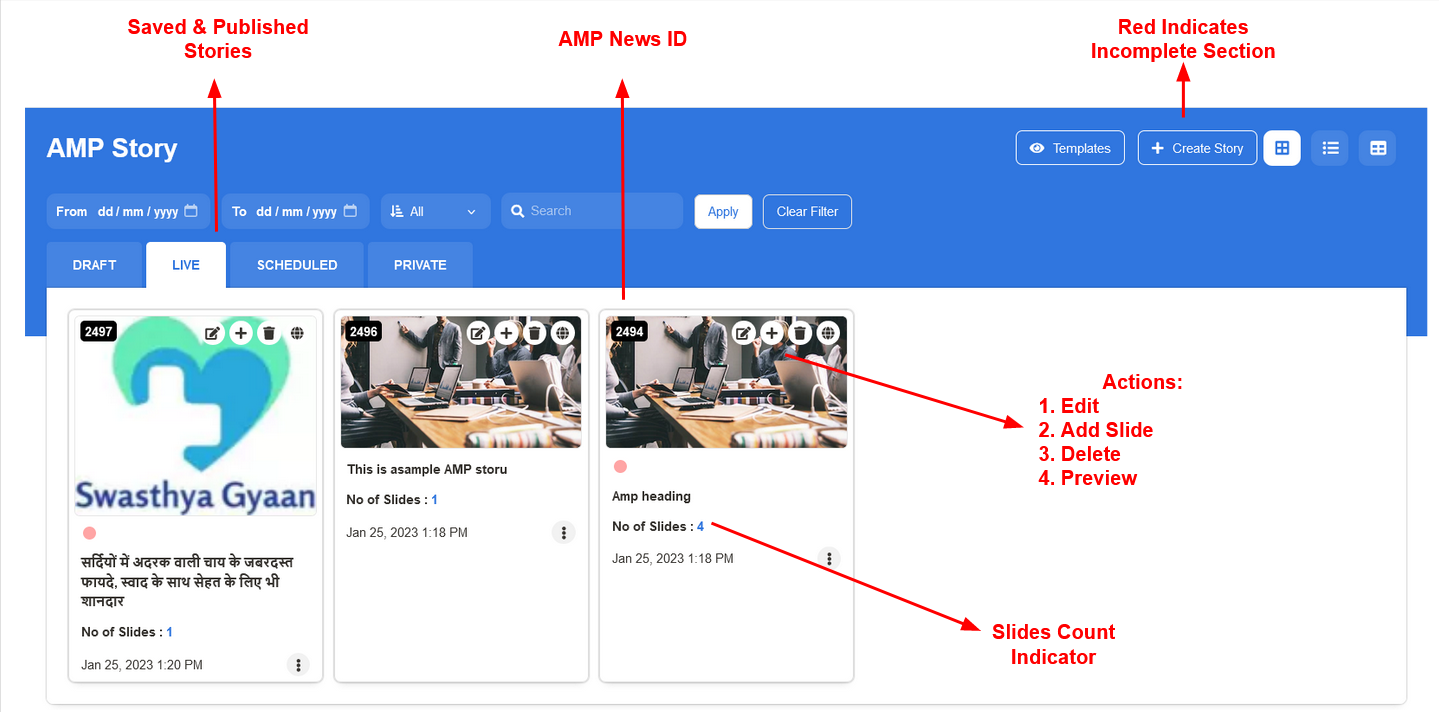Click the Search input field
The width and height of the screenshot is (1439, 712).
[x=600, y=211]
